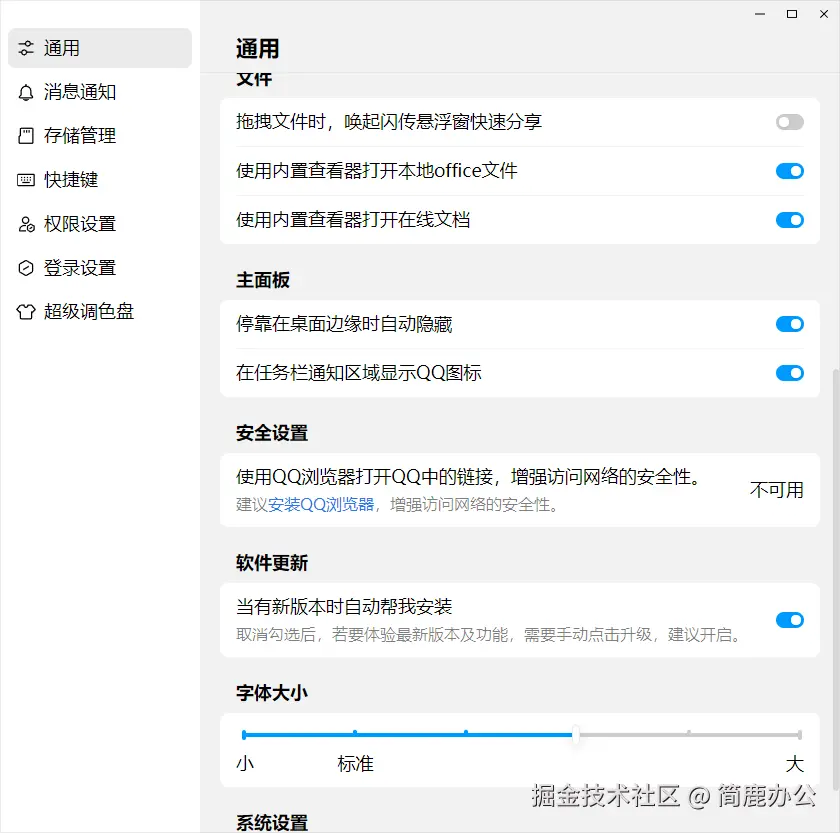
Task: Disable opening local office files with built-in viewer
Action: tap(789, 170)
